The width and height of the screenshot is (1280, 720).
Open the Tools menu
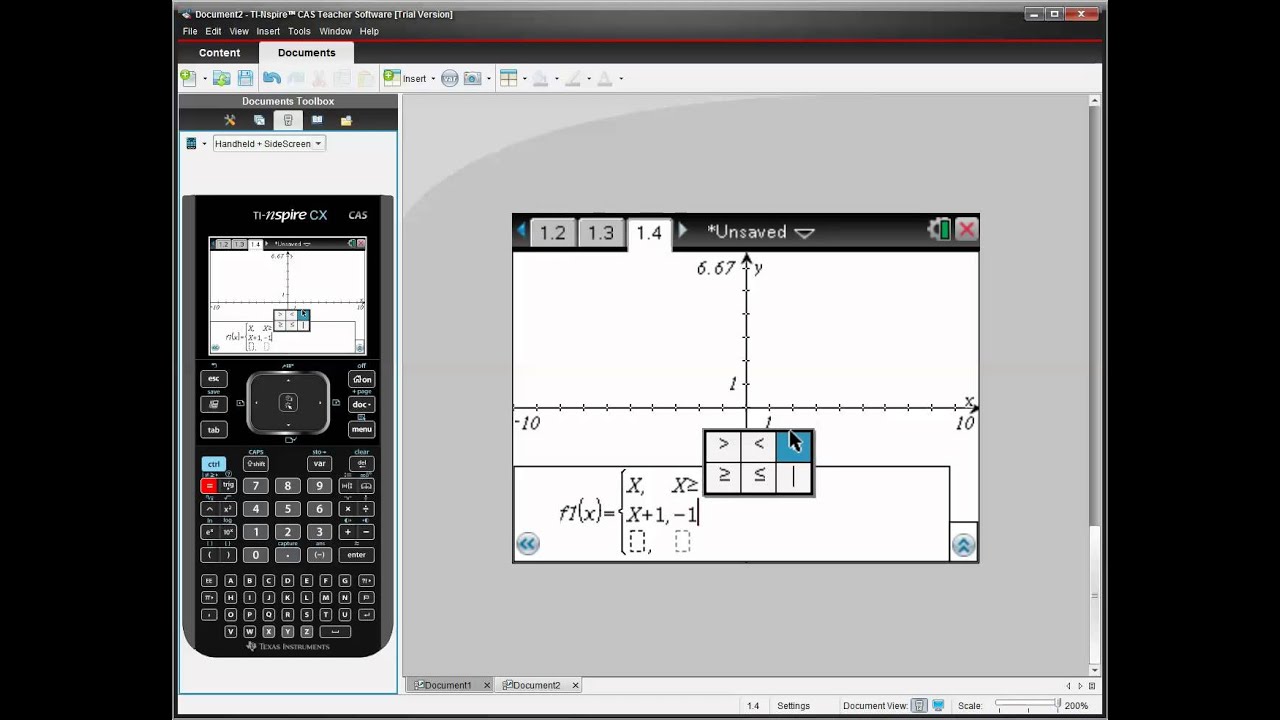coord(299,31)
